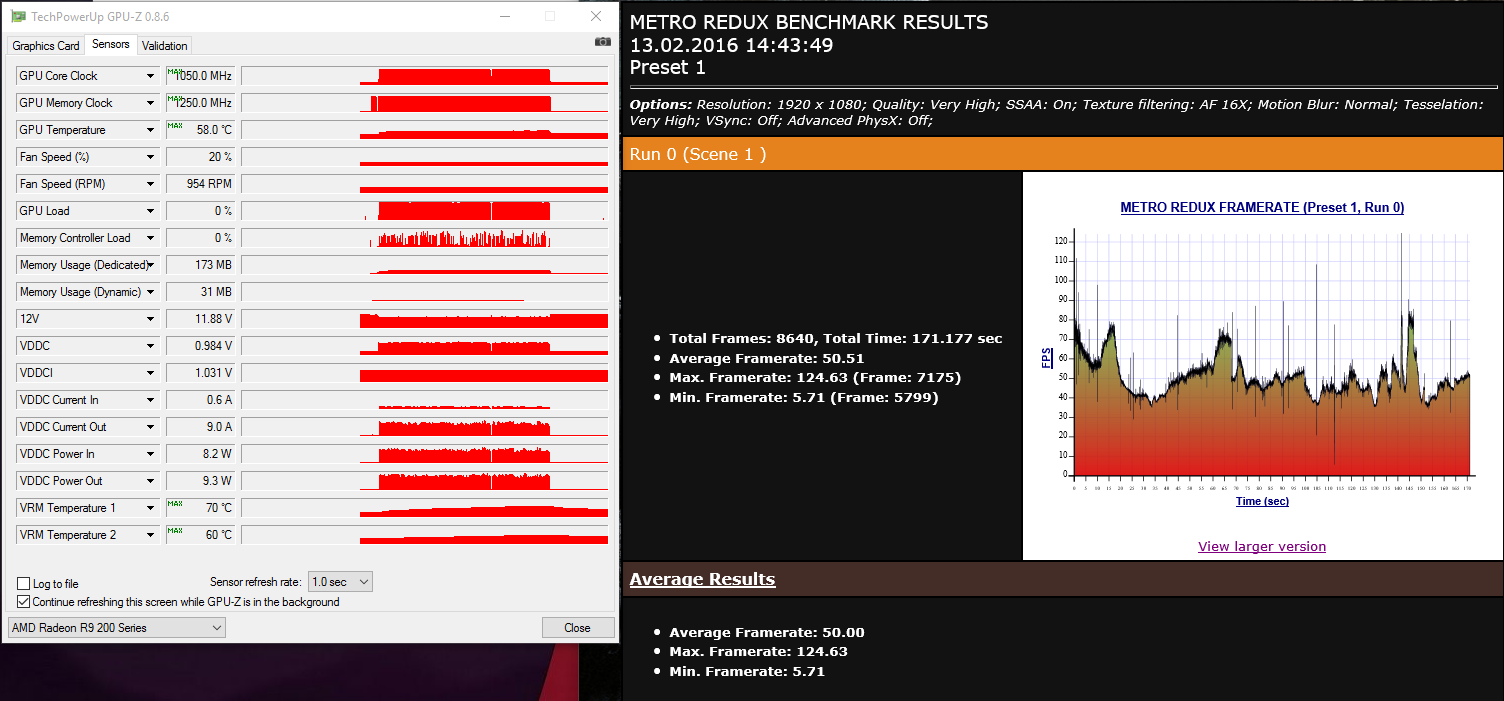Open the VRM Temperature 1 dropdown
The height and width of the screenshot is (701, 1504).
(151, 508)
